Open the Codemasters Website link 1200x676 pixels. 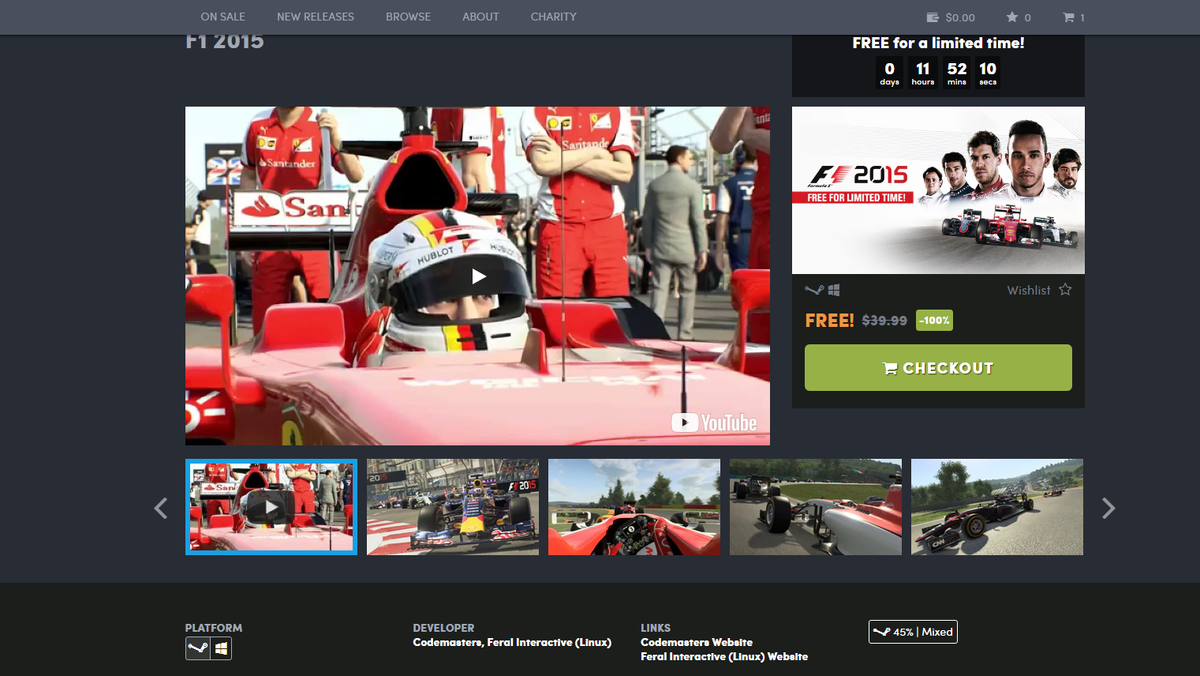click(697, 643)
